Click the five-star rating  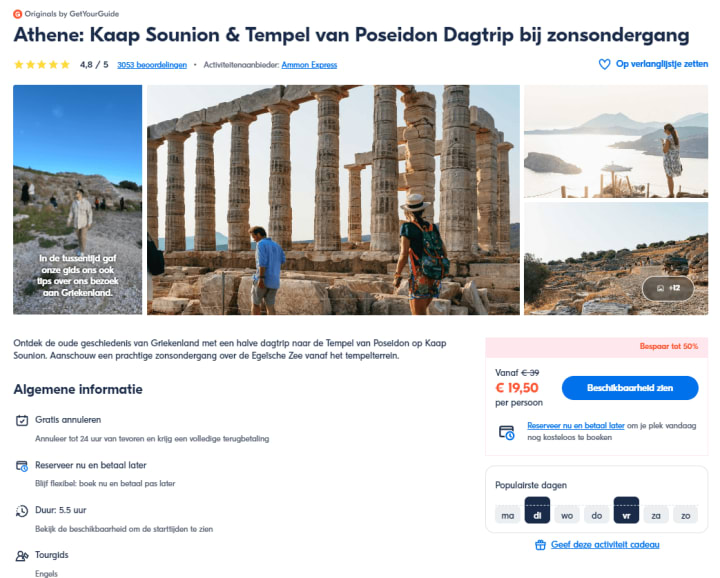(x=42, y=65)
